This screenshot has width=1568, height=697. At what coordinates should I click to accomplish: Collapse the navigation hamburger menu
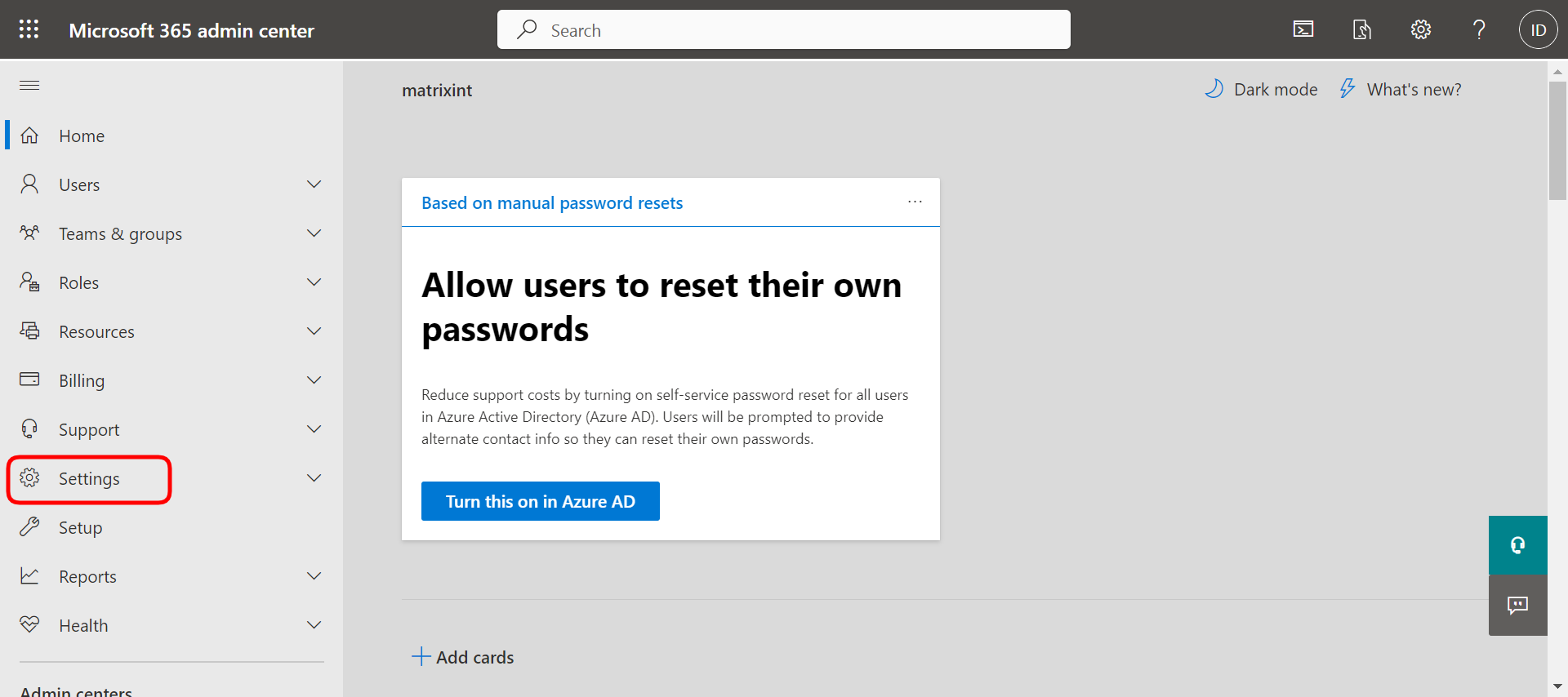pos(29,86)
